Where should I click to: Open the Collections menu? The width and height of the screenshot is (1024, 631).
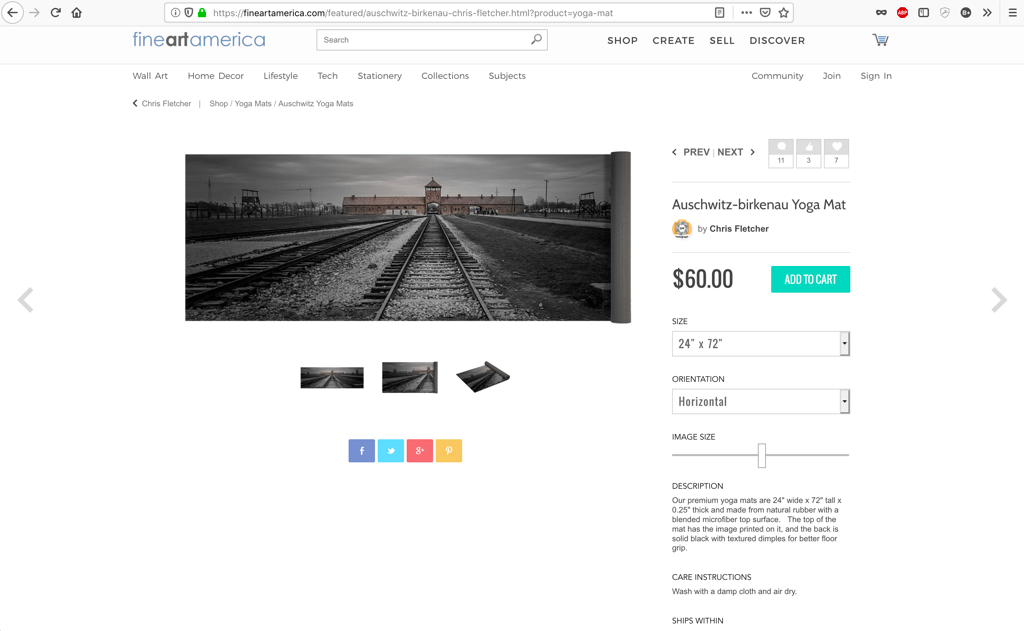(445, 76)
